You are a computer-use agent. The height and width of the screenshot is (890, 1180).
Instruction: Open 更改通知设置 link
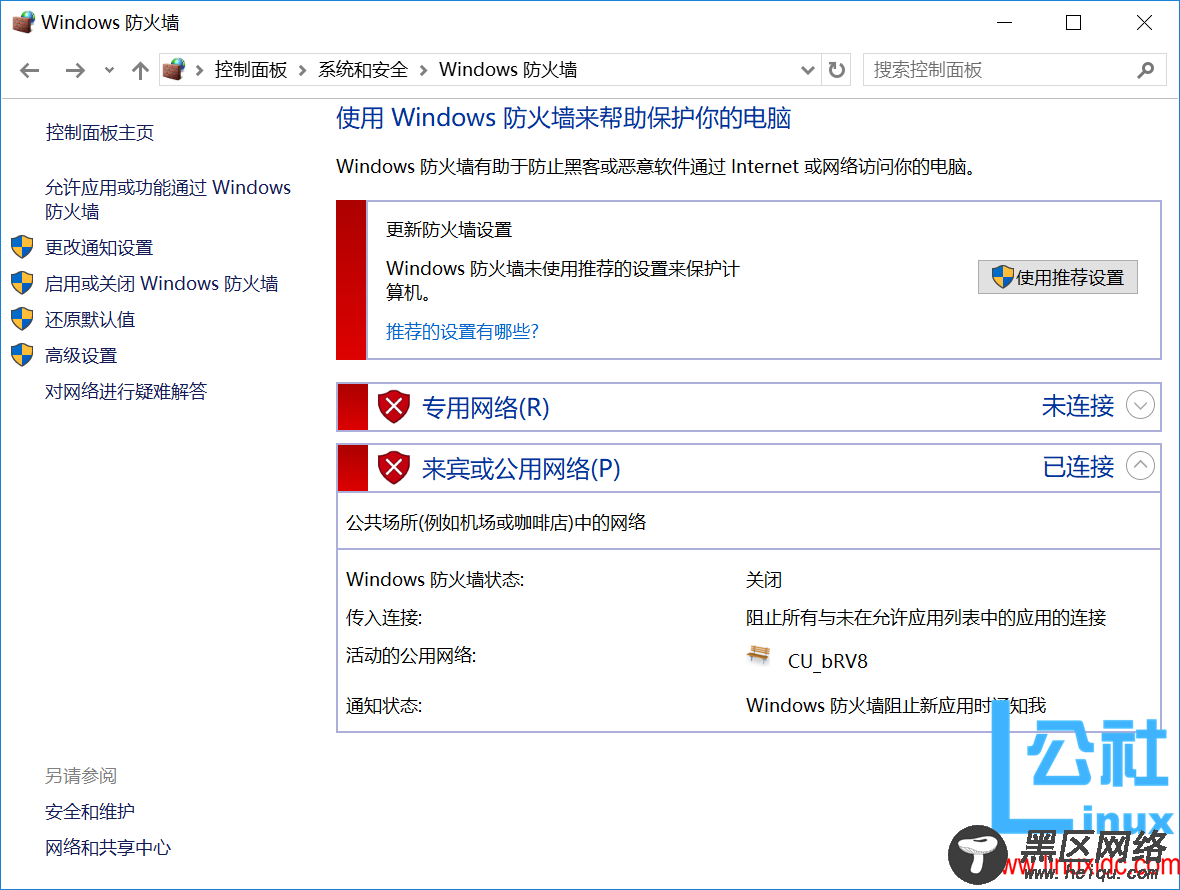click(x=99, y=248)
